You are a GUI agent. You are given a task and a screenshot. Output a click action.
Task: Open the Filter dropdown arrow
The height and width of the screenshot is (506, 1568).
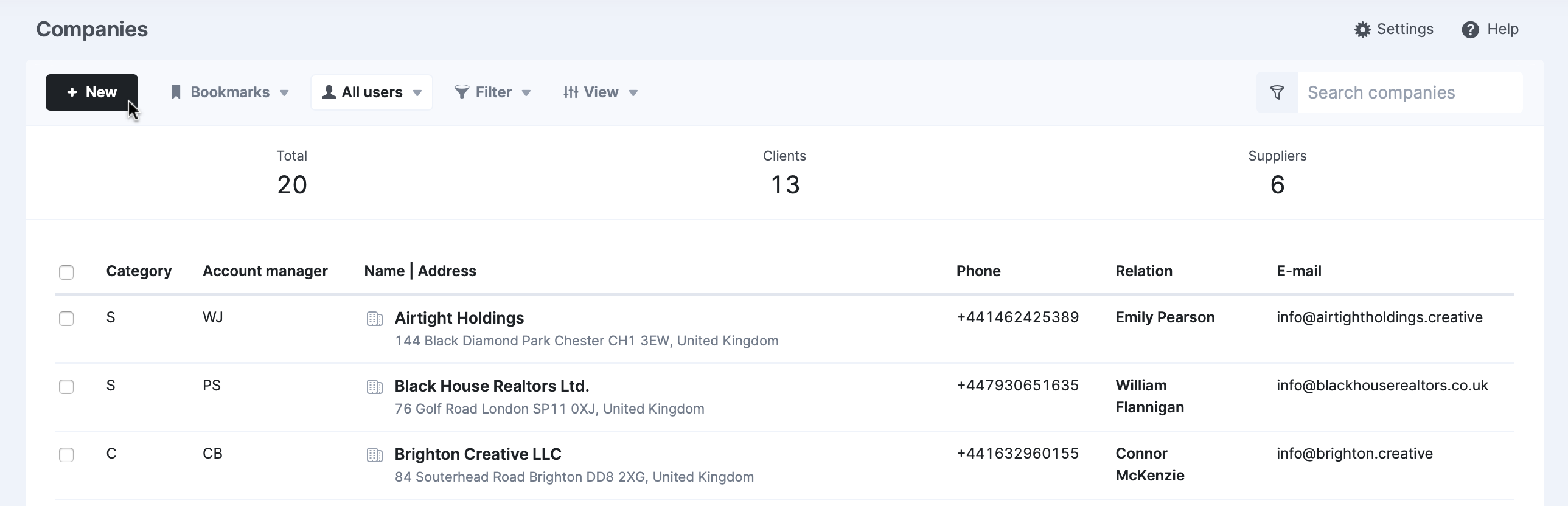(526, 93)
